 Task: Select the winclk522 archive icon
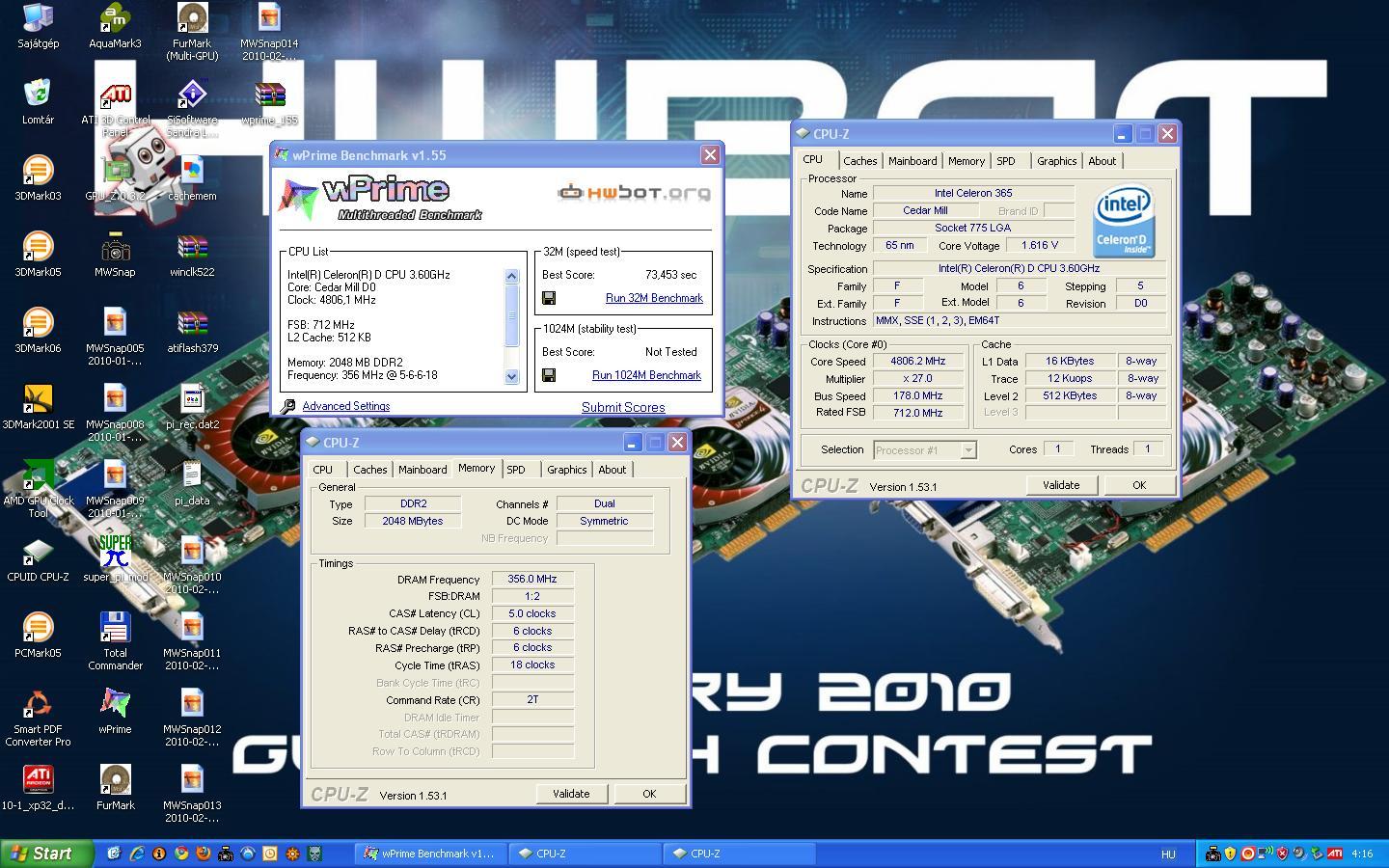click(x=192, y=254)
